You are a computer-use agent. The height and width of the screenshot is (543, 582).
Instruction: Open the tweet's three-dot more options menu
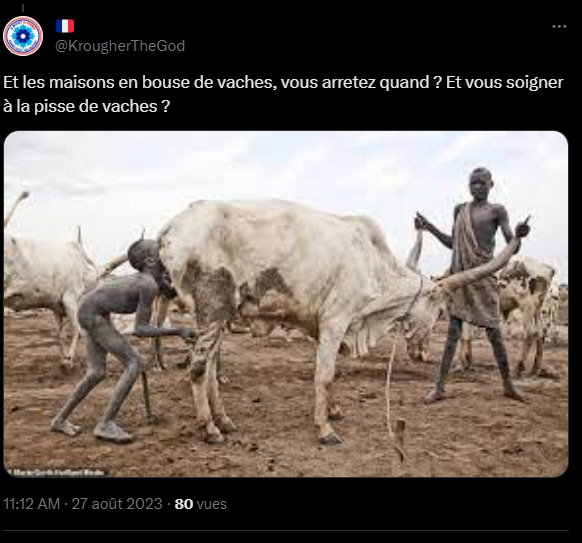pyautogui.click(x=559, y=26)
